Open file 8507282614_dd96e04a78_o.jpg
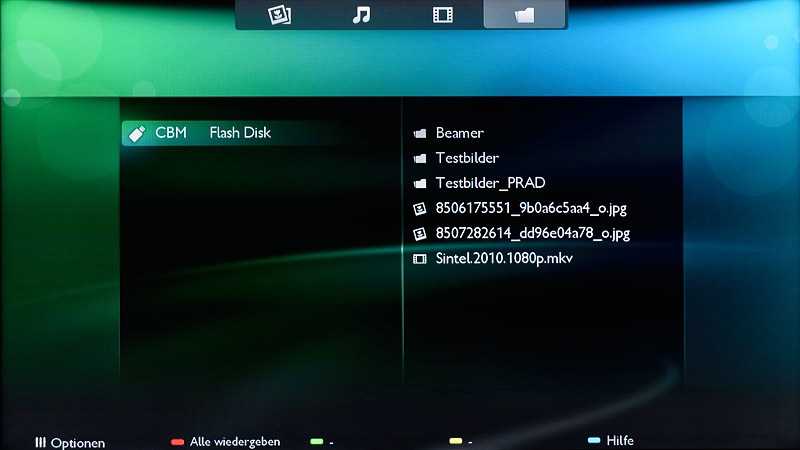The width and height of the screenshot is (800, 450). pos(533,233)
